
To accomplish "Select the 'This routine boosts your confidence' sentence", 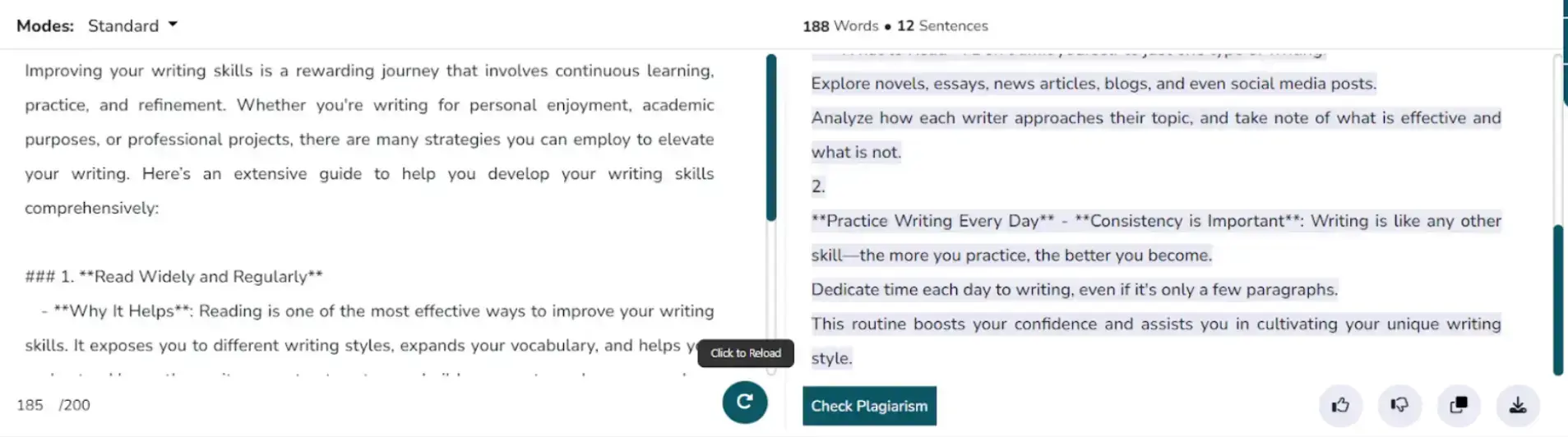I will point(1155,324).
